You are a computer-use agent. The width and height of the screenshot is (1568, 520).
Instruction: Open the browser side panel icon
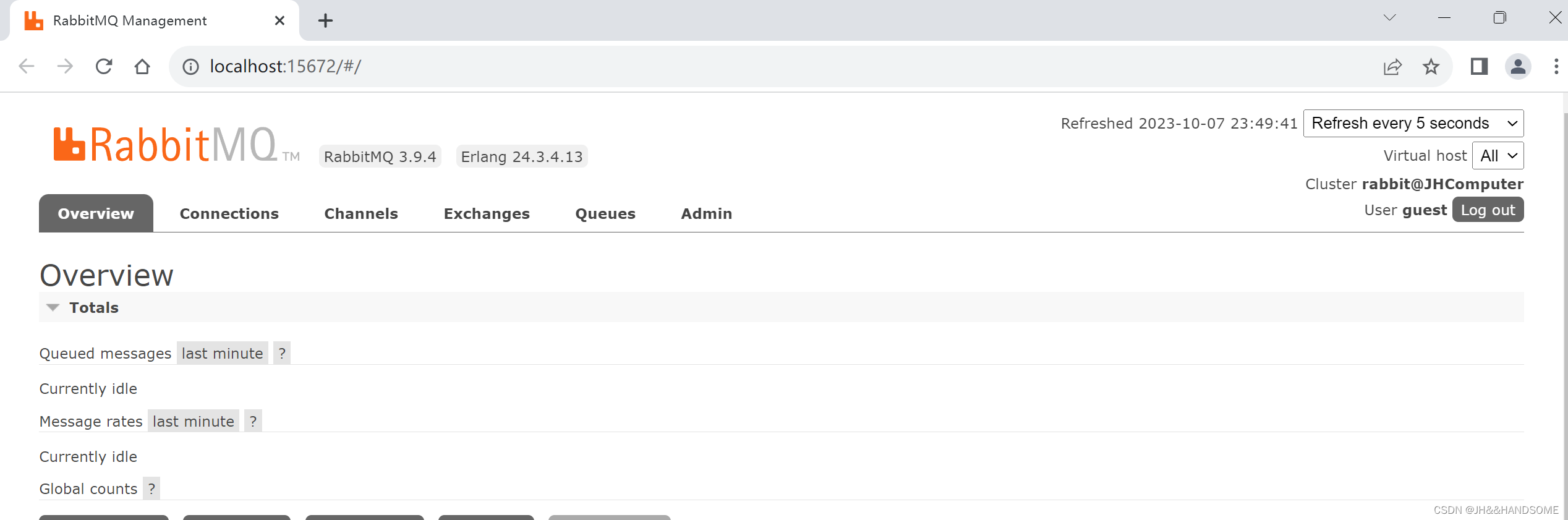click(x=1479, y=66)
